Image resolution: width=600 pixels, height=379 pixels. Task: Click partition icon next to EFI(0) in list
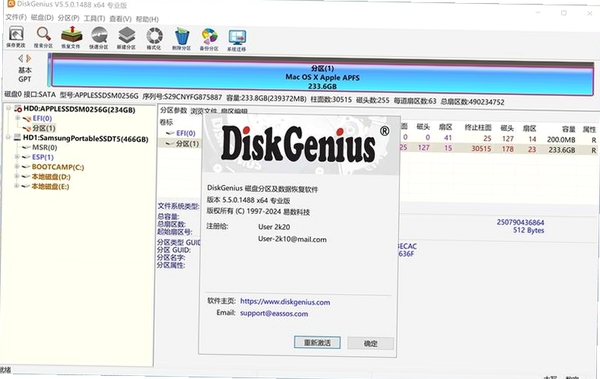(x=170, y=133)
